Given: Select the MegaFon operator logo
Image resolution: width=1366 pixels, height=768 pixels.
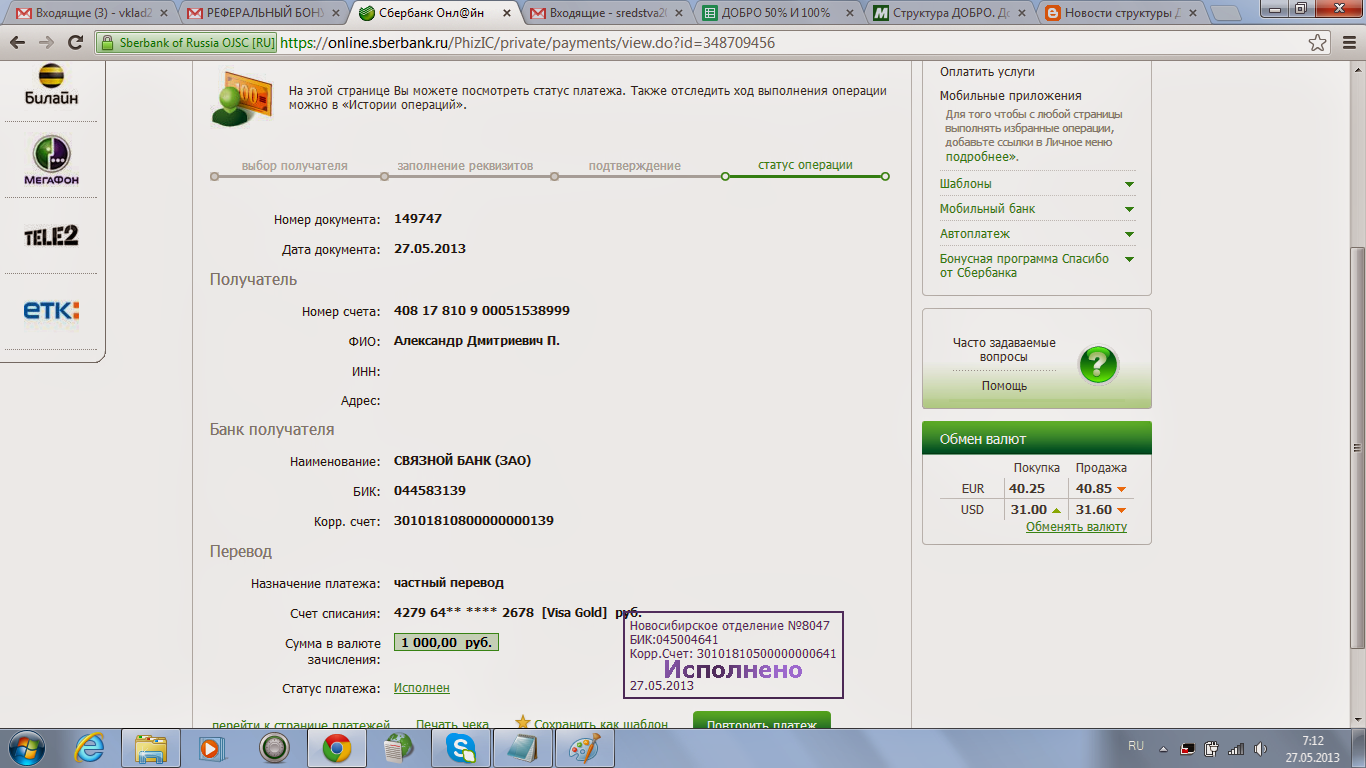Looking at the screenshot, I should click(x=51, y=160).
